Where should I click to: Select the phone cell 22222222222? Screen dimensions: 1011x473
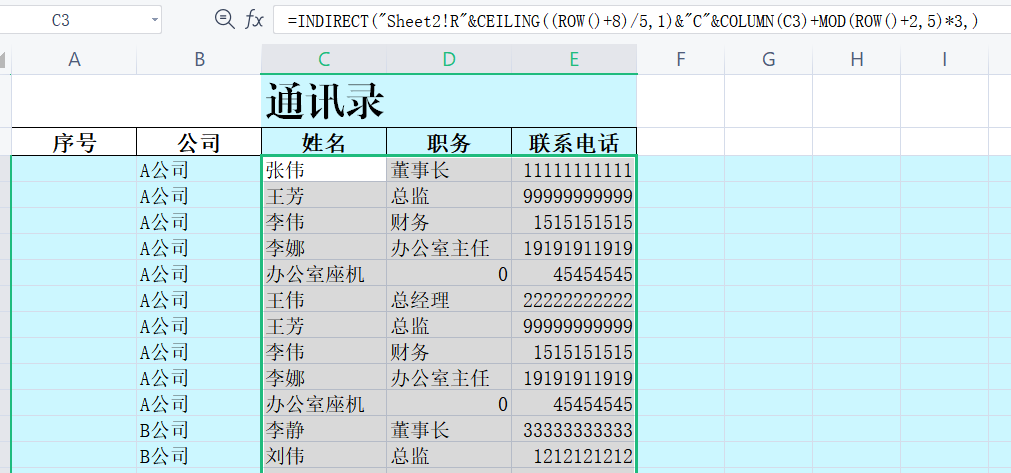pyautogui.click(x=574, y=300)
